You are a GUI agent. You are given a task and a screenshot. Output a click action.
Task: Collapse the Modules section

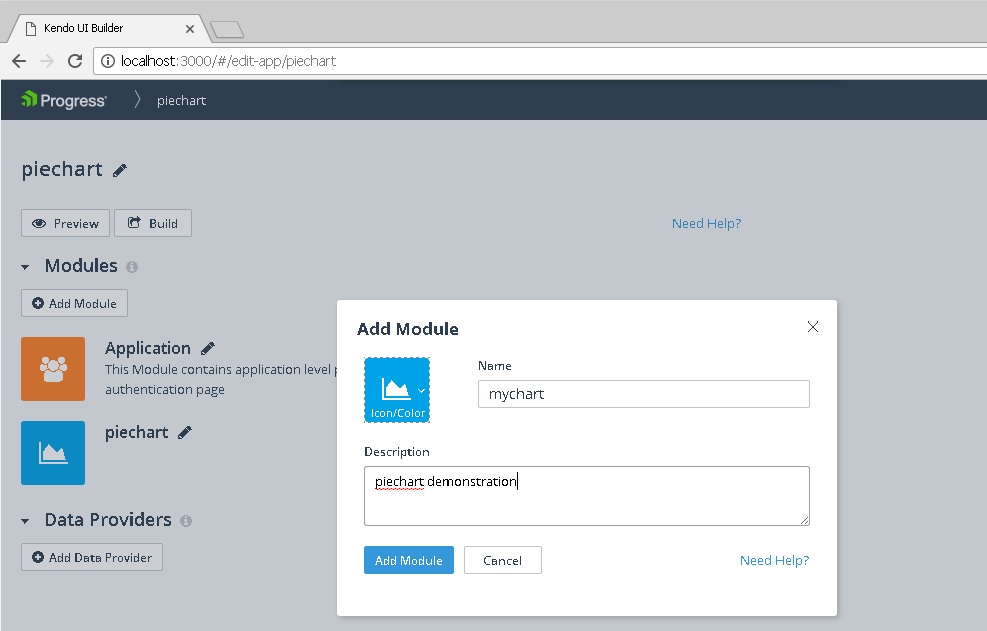pyautogui.click(x=25, y=267)
